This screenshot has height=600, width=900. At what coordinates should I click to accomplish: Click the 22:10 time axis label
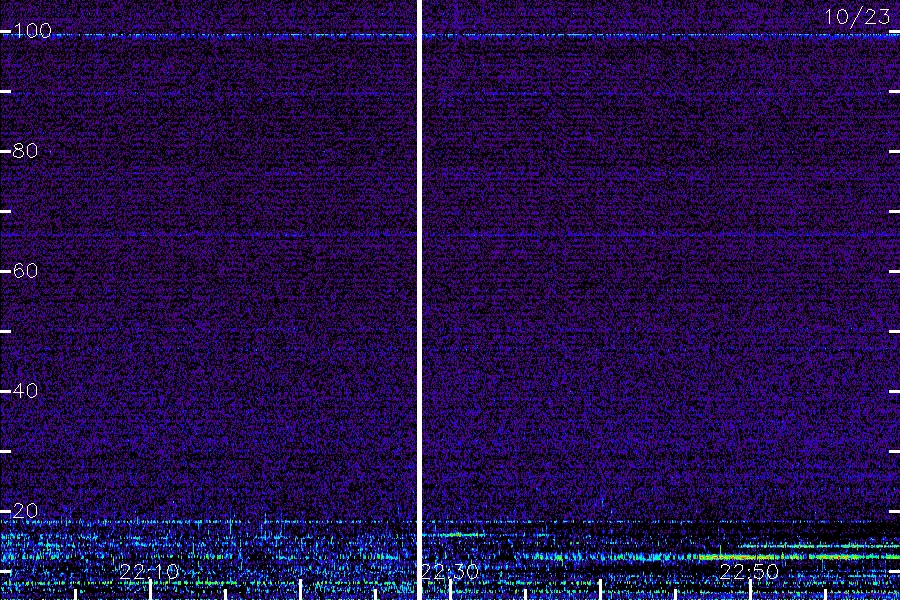[x=150, y=571]
